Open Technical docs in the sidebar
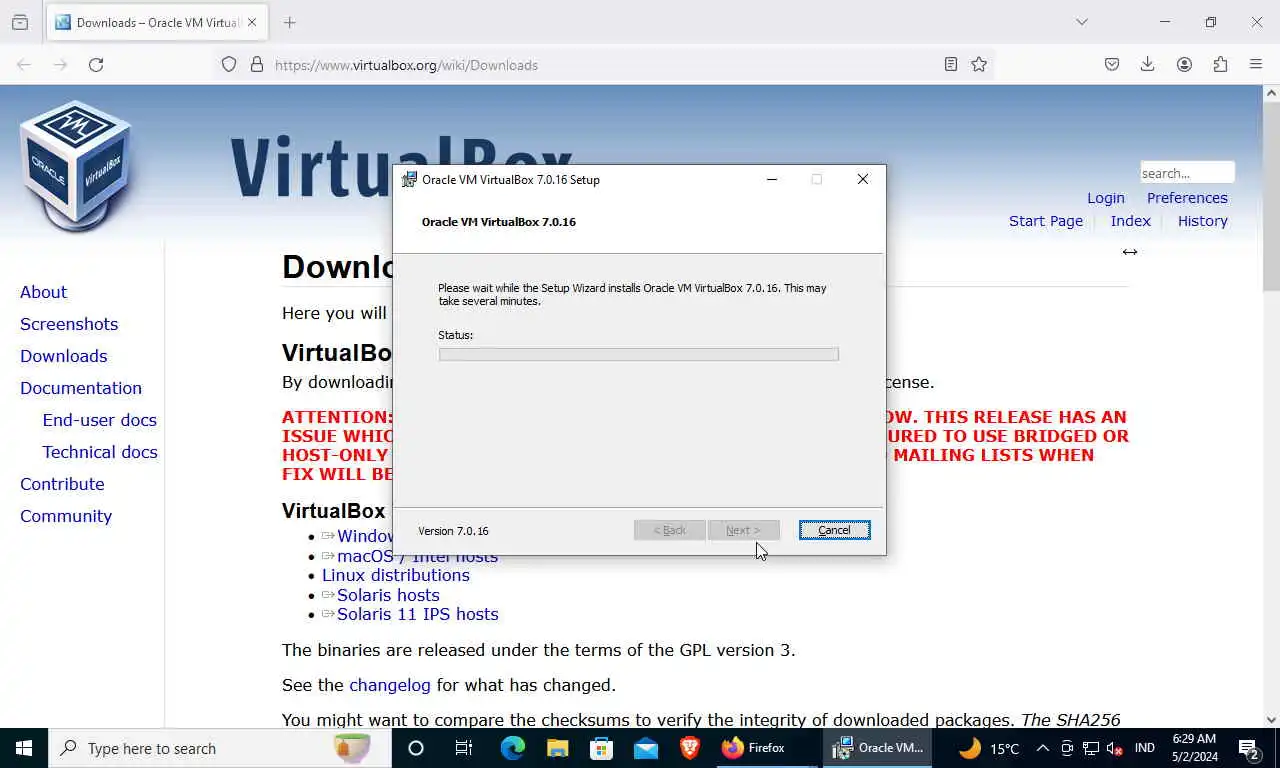Image resolution: width=1280 pixels, height=768 pixels. click(x=100, y=452)
